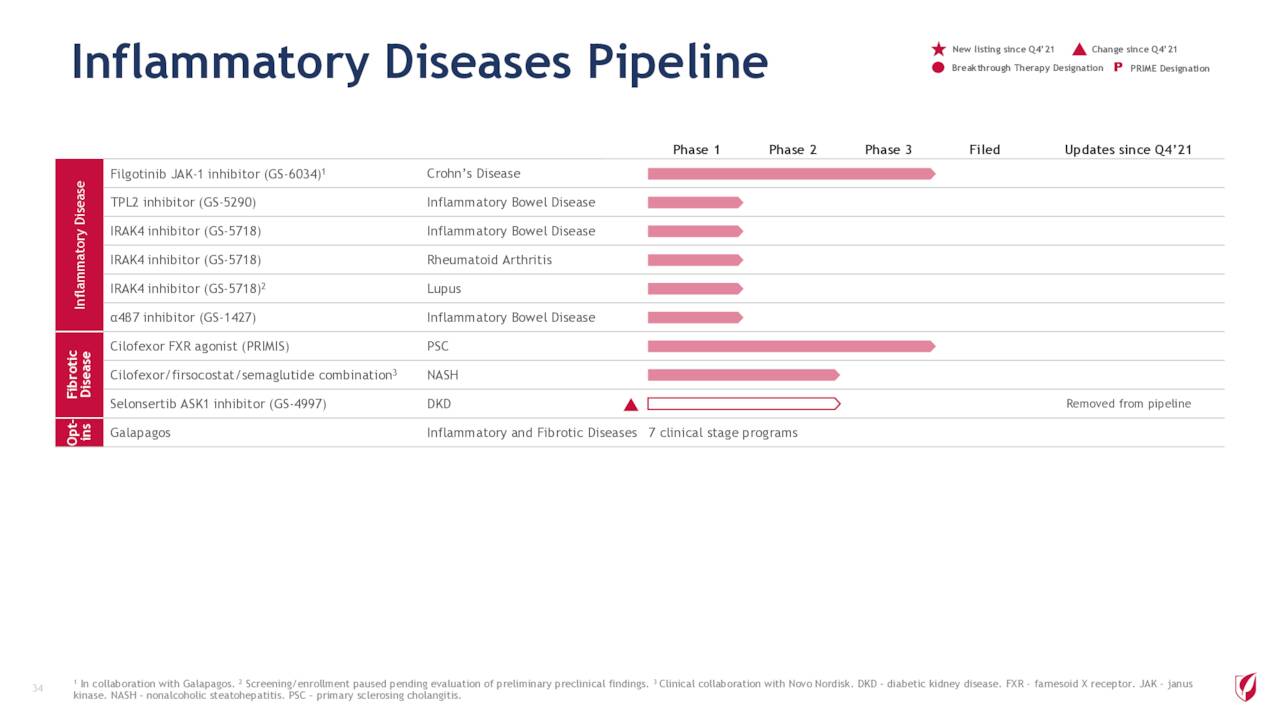Click the NASH combination phase 2 bar

pos(743,375)
